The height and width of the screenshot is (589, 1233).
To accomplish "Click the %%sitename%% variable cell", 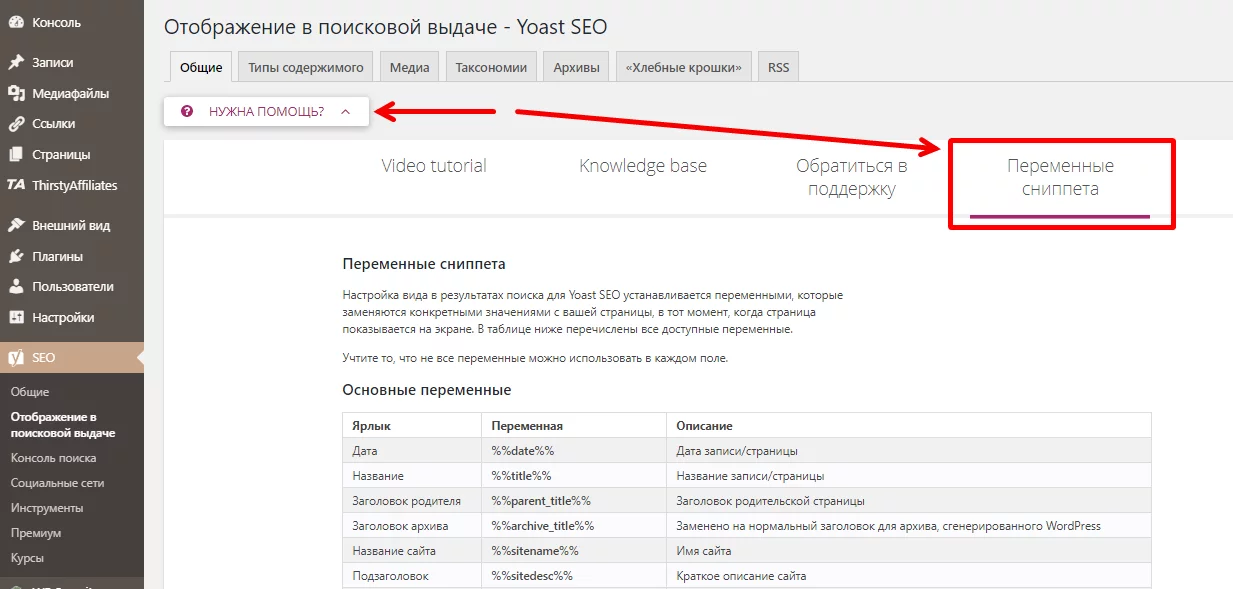I will point(573,551).
